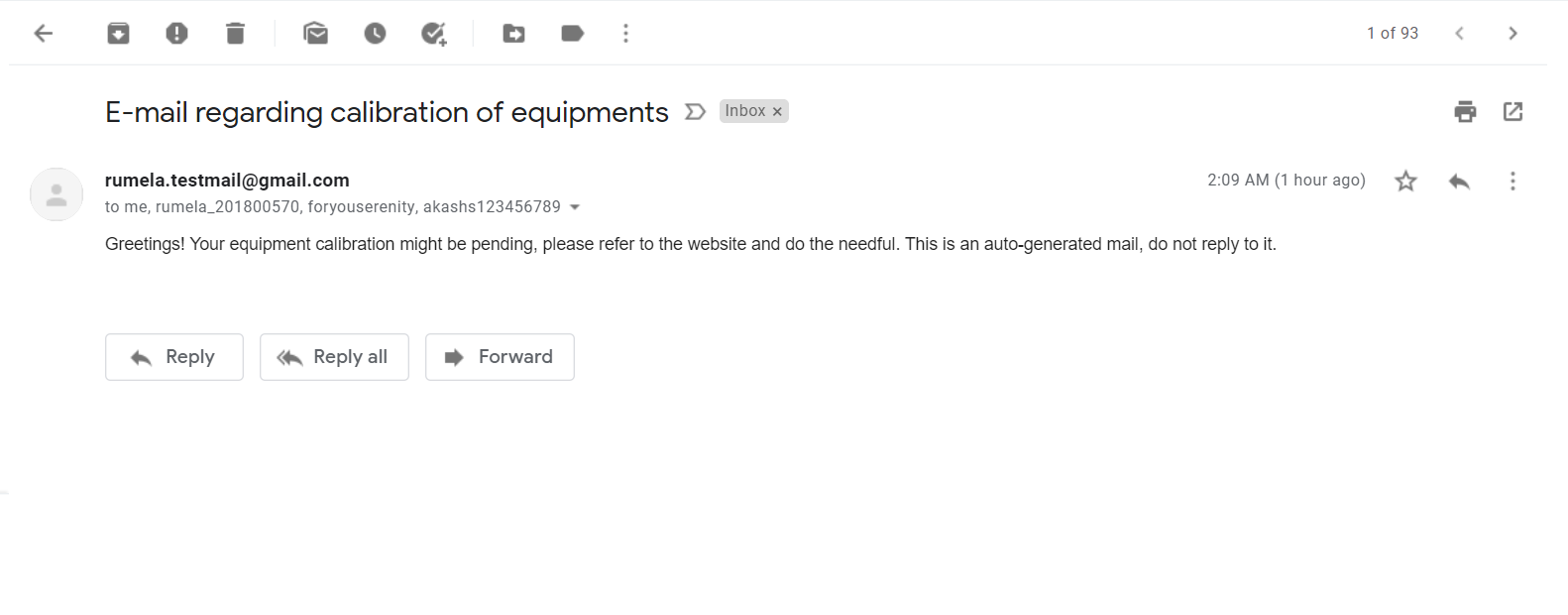Image resolution: width=1568 pixels, height=615 pixels.
Task: Move the email to another folder
Action: [513, 33]
